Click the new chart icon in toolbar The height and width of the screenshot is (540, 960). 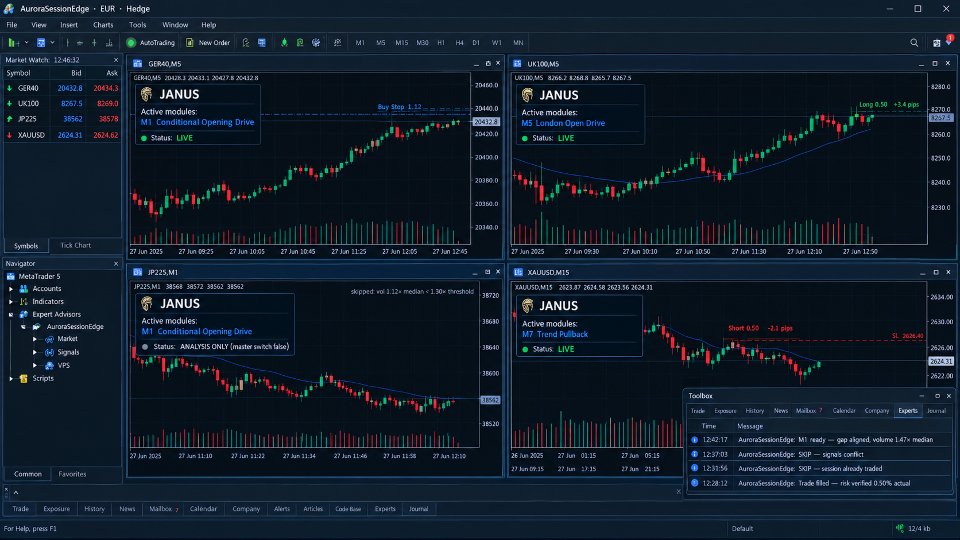tap(12, 43)
